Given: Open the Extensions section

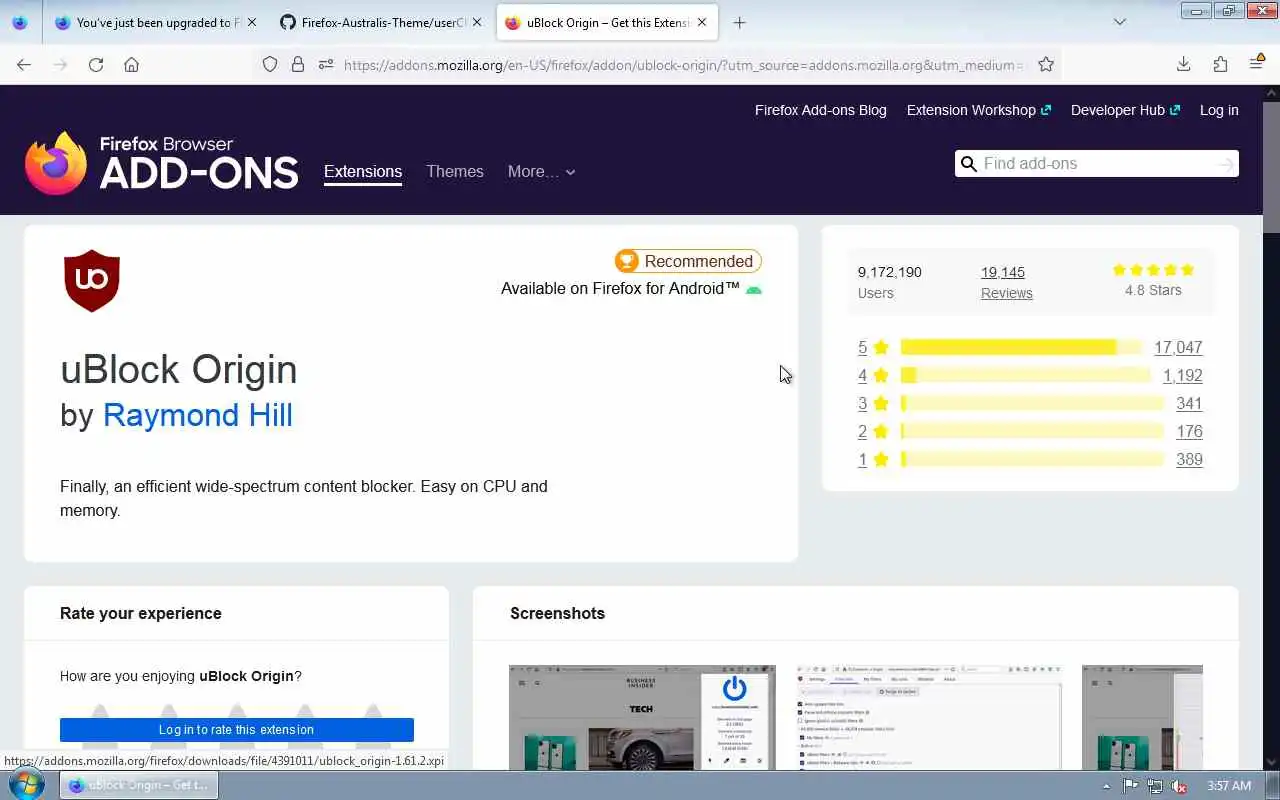Looking at the screenshot, I should click(x=363, y=171).
